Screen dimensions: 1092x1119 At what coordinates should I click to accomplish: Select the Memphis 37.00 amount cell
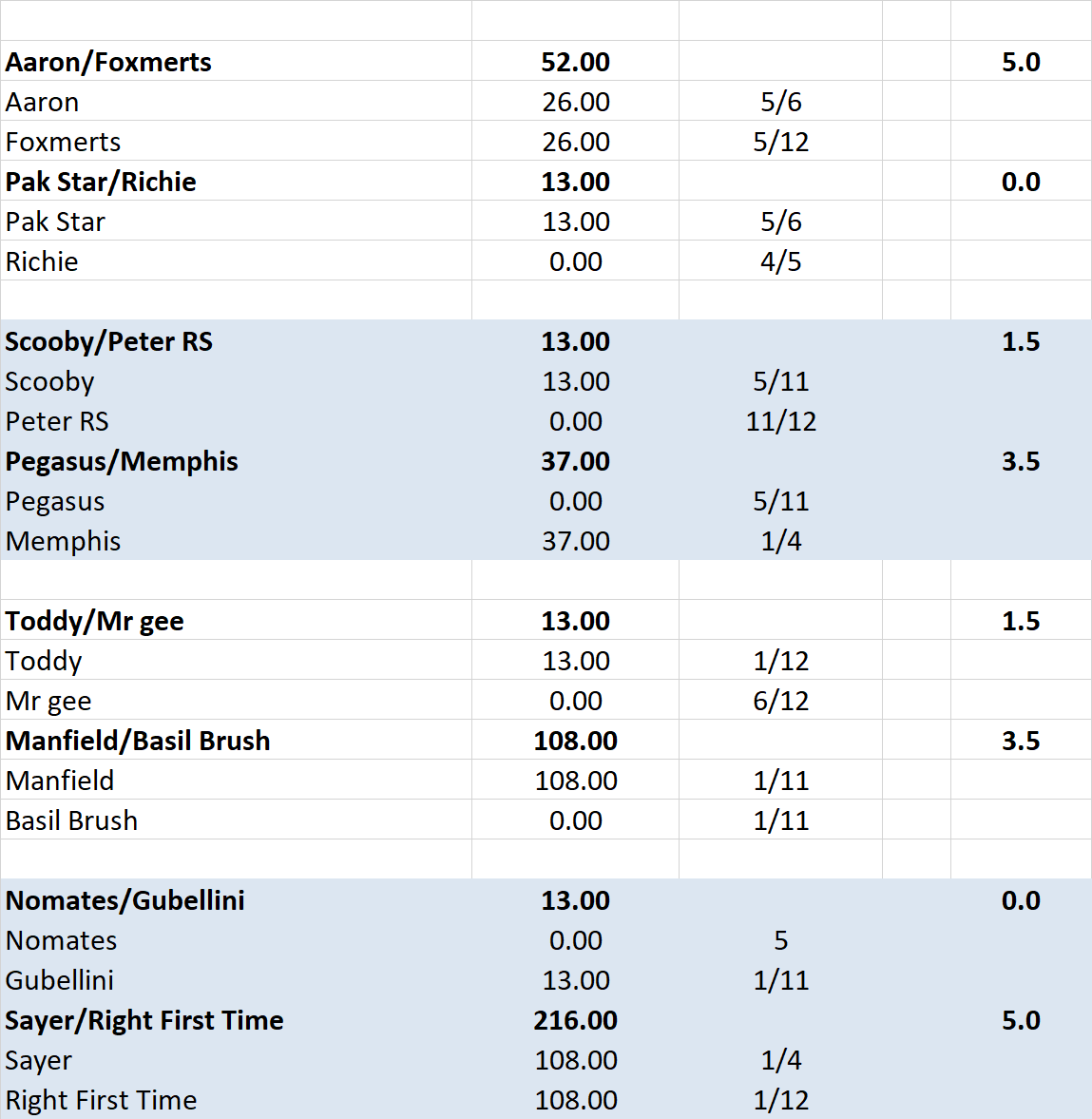pos(575,541)
